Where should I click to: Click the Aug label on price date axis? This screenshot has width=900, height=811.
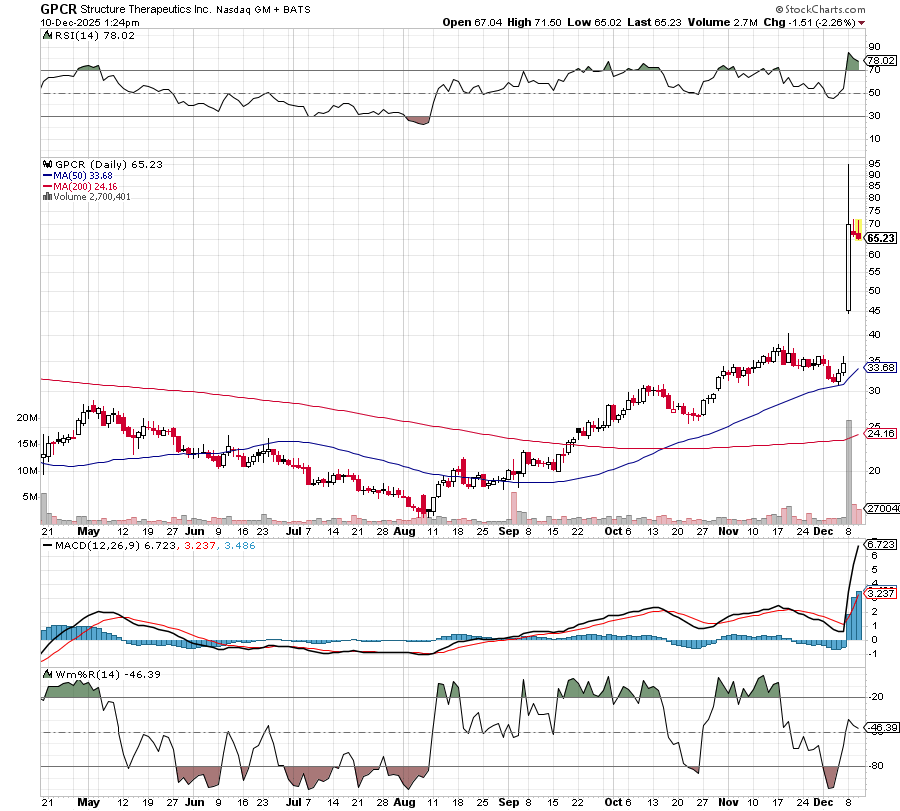click(x=403, y=531)
